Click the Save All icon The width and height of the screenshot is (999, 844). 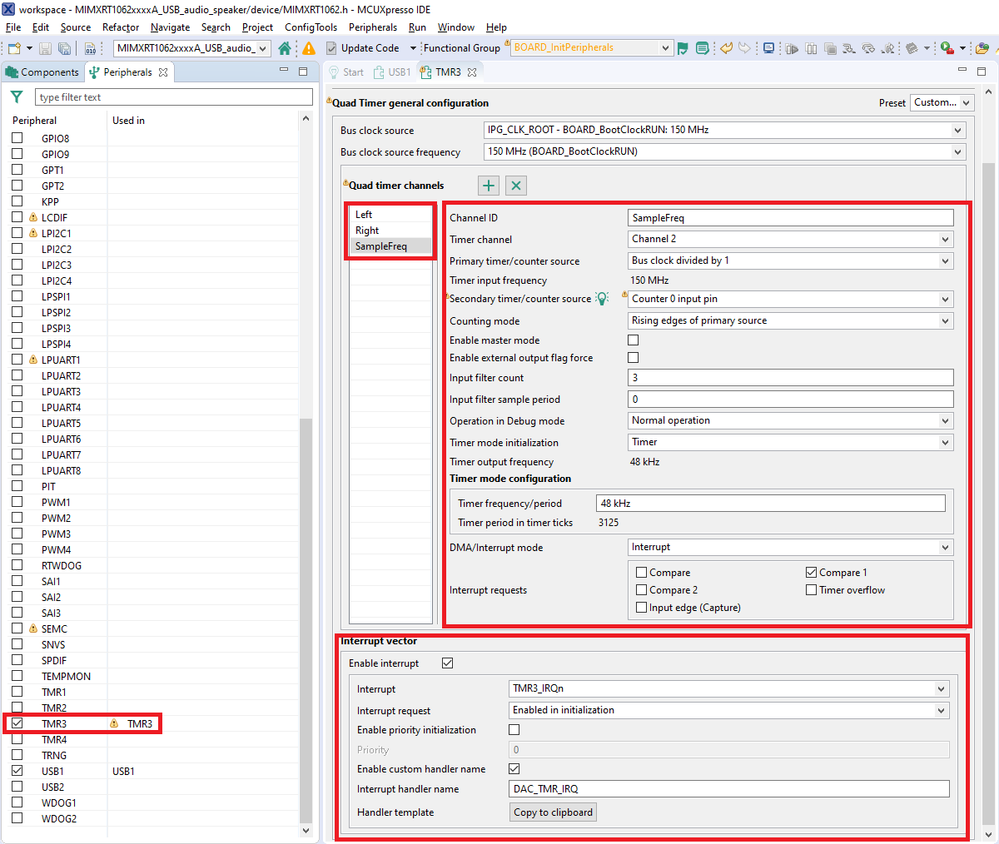click(x=64, y=48)
